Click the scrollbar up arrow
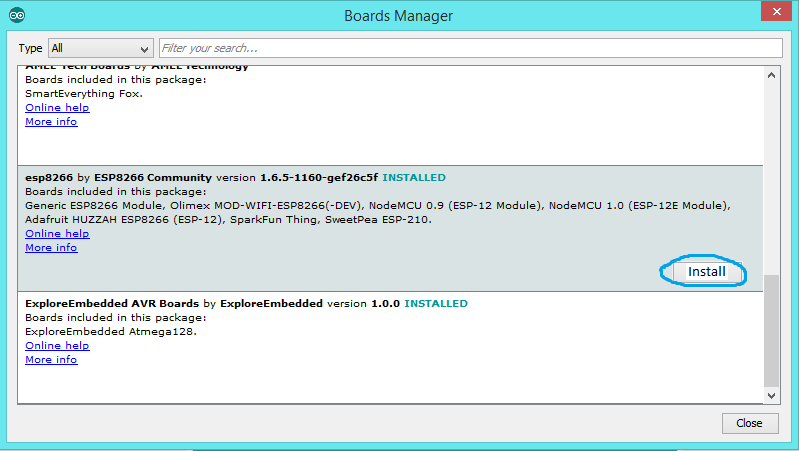The width and height of the screenshot is (799, 451). (x=771, y=75)
